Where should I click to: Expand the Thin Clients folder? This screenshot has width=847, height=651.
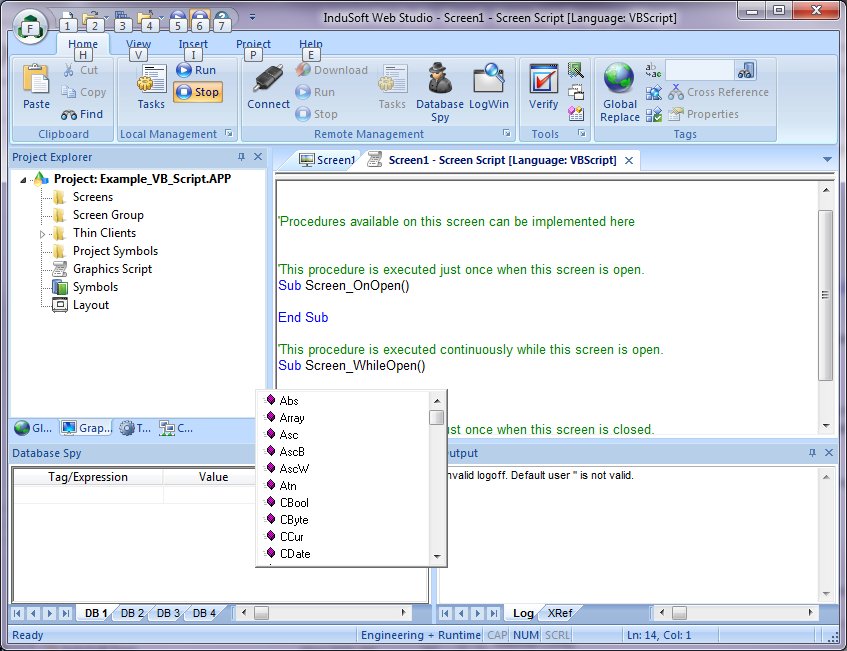(x=43, y=234)
